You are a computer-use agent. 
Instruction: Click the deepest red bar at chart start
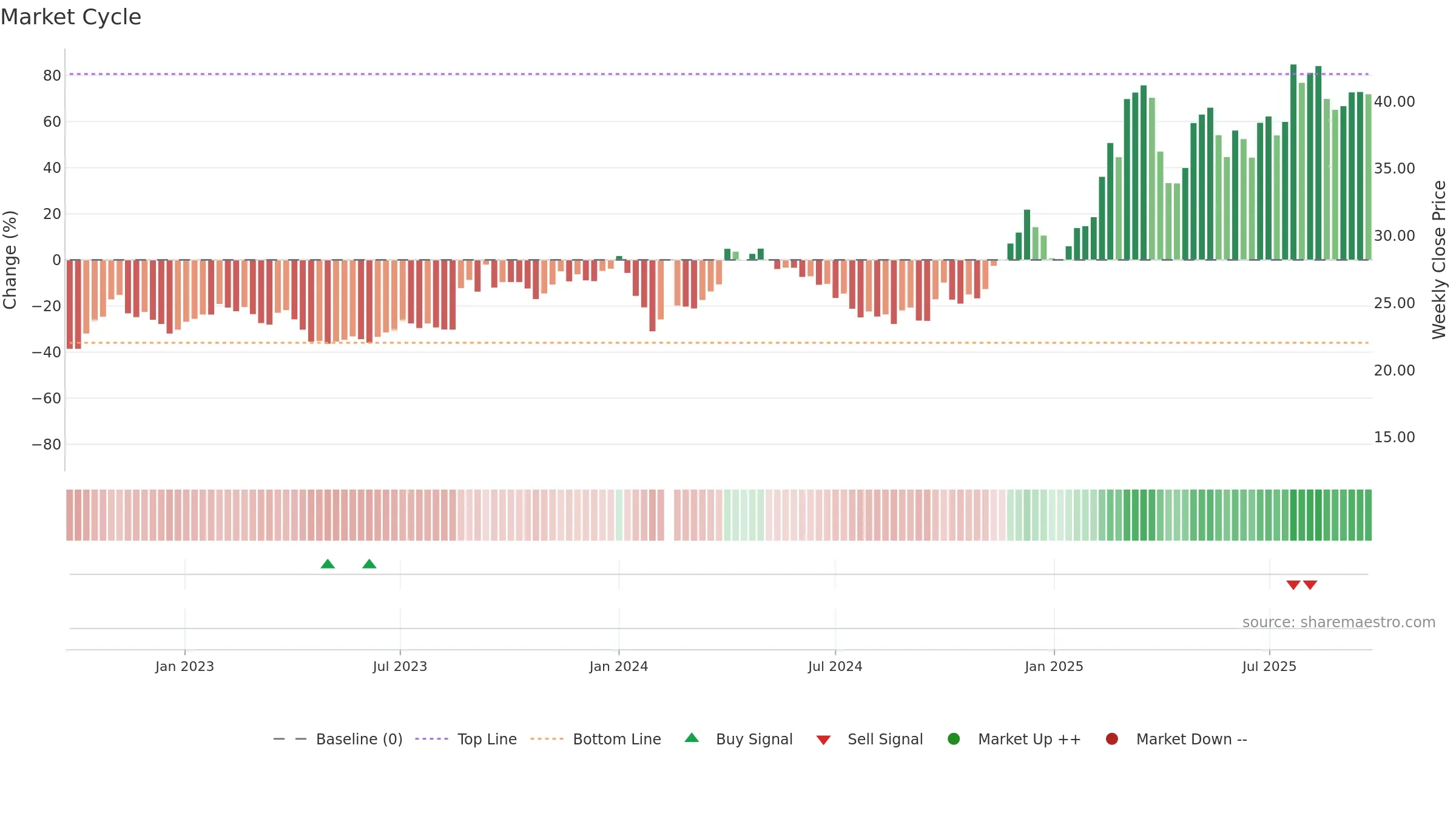[x=70, y=305]
